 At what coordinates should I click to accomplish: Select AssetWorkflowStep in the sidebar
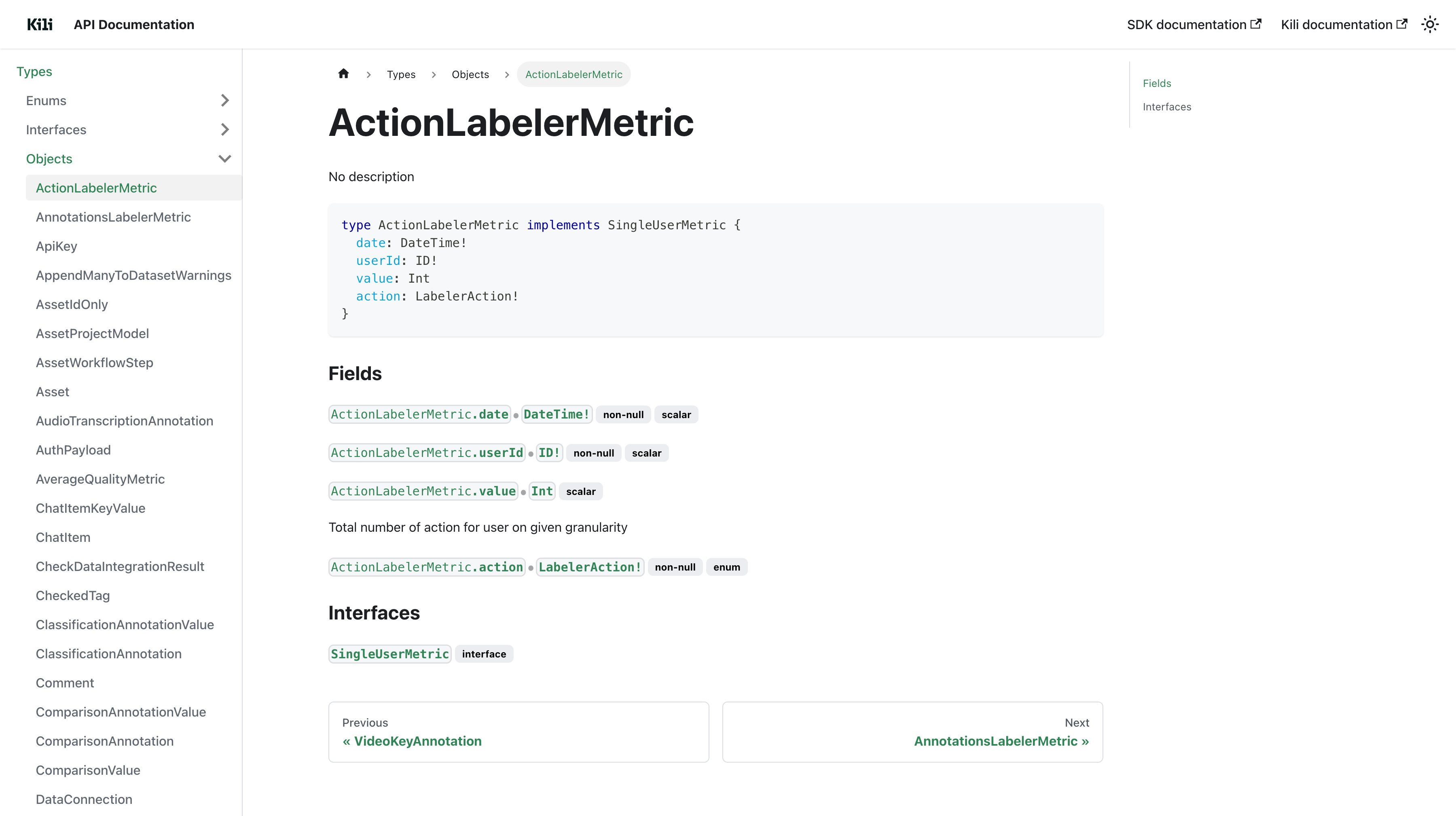click(94, 363)
